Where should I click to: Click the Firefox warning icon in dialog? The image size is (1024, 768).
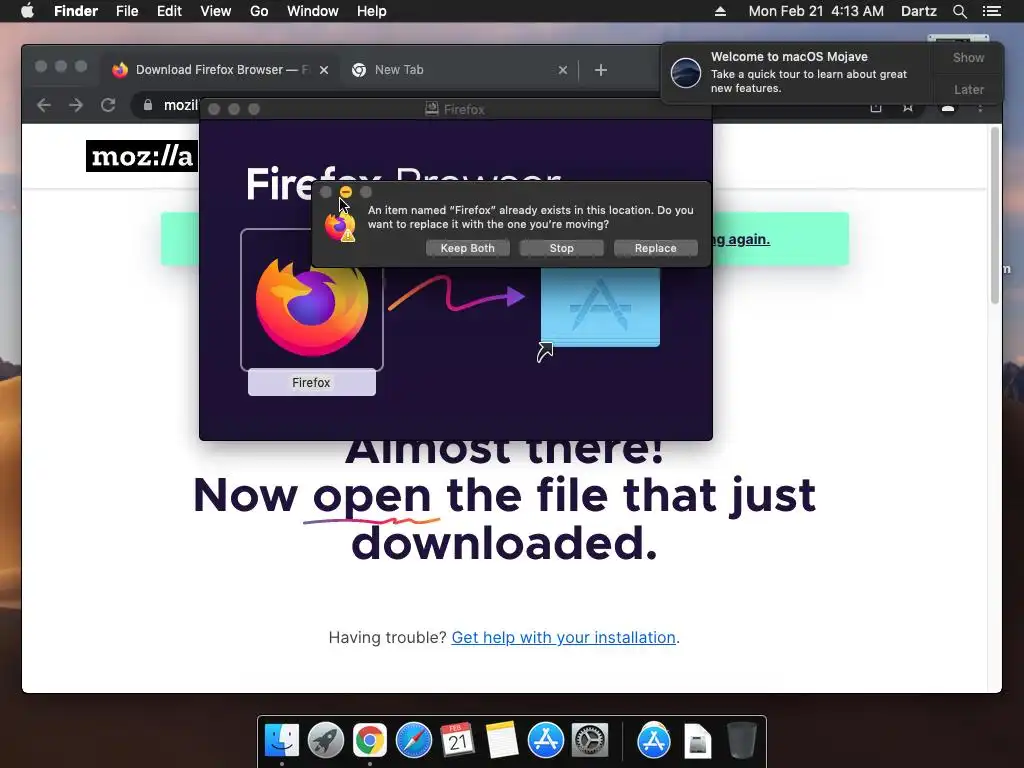click(340, 227)
